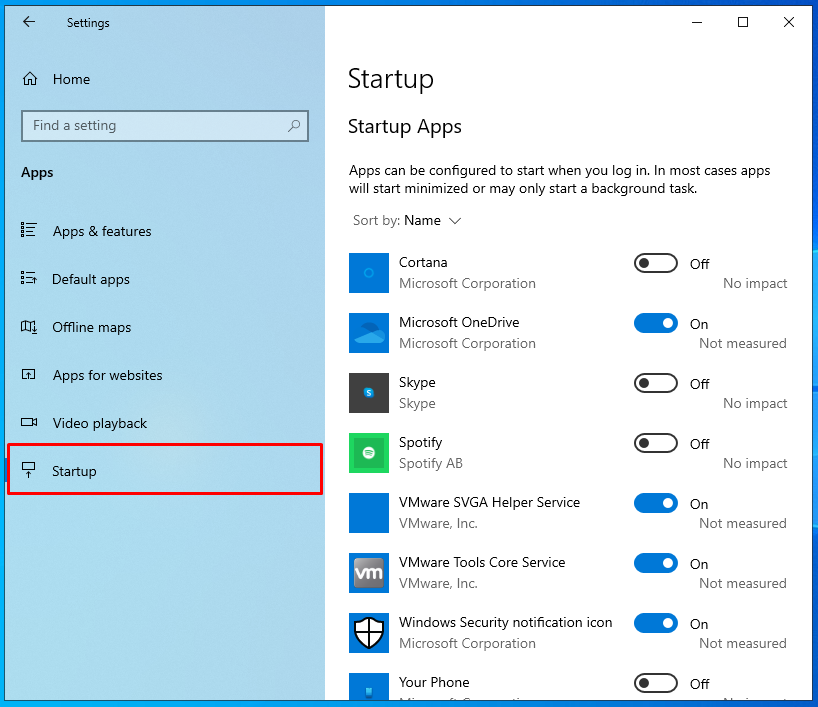Enable Skype startup toggle
818x707 pixels.
pyautogui.click(x=656, y=384)
